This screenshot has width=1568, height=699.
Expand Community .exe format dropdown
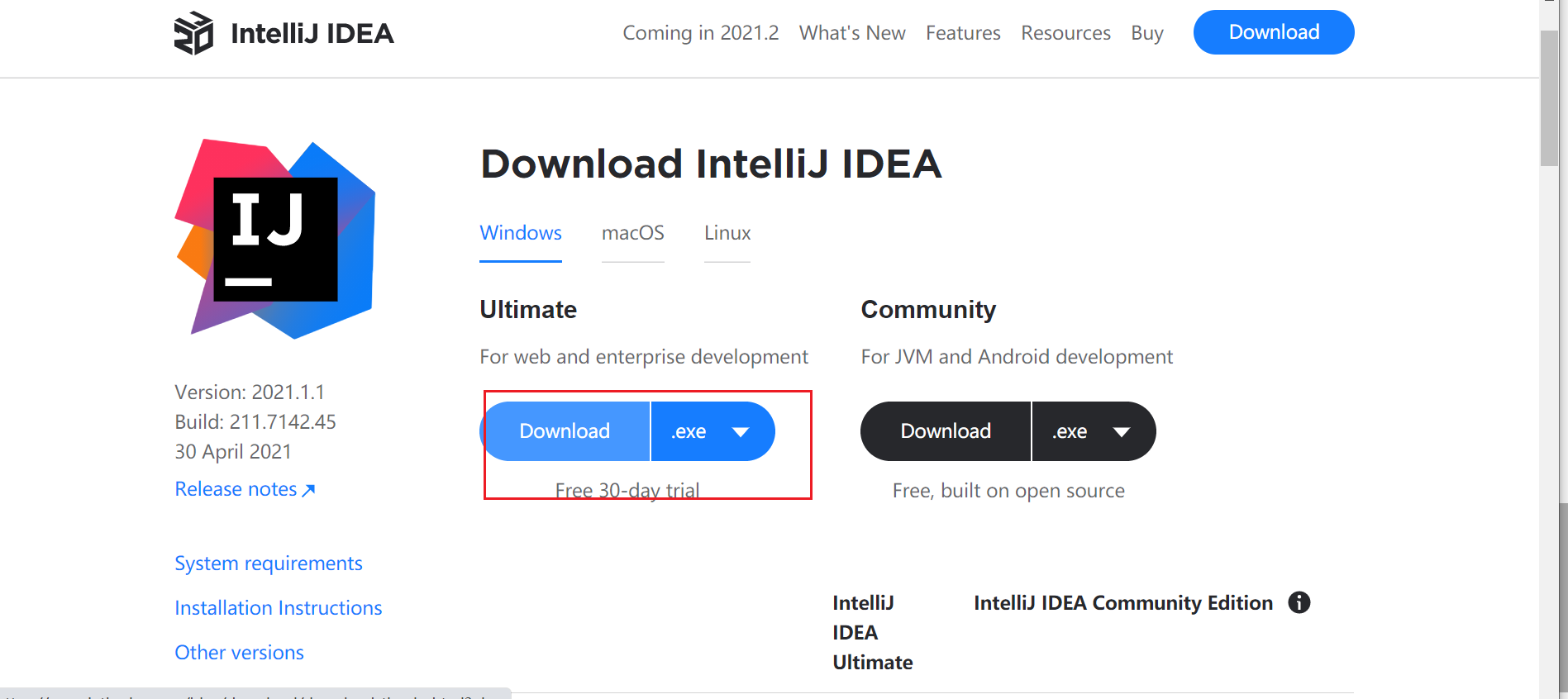(x=1094, y=431)
